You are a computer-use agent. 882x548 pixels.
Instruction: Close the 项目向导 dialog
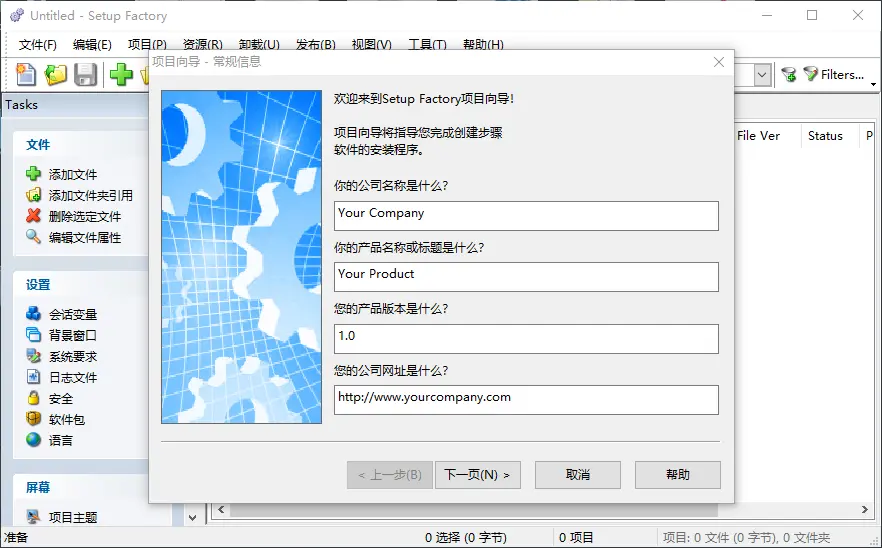(x=719, y=62)
